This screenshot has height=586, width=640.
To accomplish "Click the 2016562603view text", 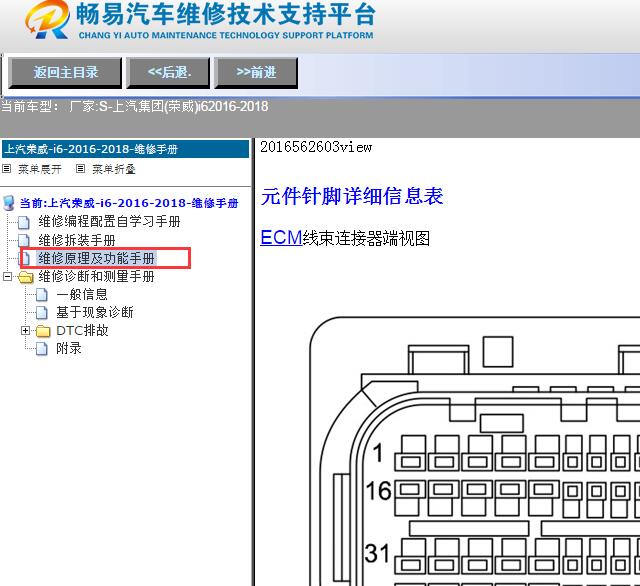I will (x=316, y=147).
